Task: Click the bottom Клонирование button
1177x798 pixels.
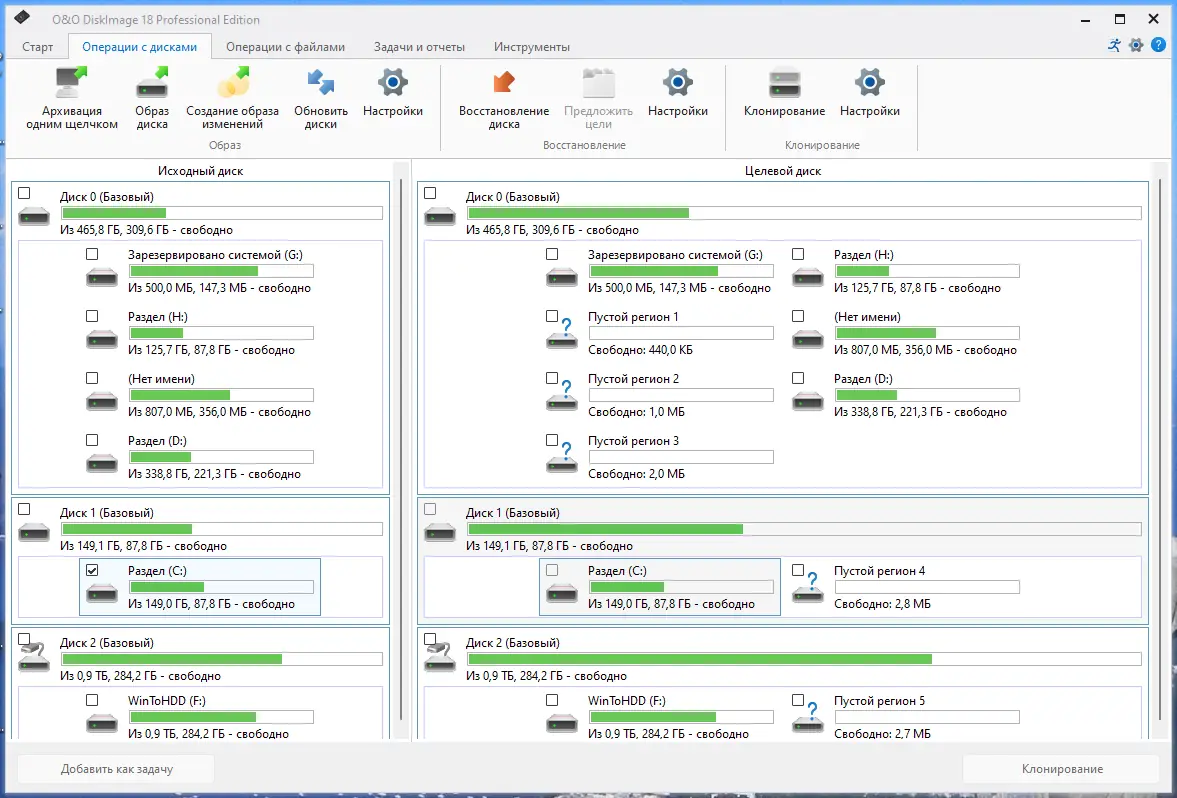Action: click(x=1061, y=769)
